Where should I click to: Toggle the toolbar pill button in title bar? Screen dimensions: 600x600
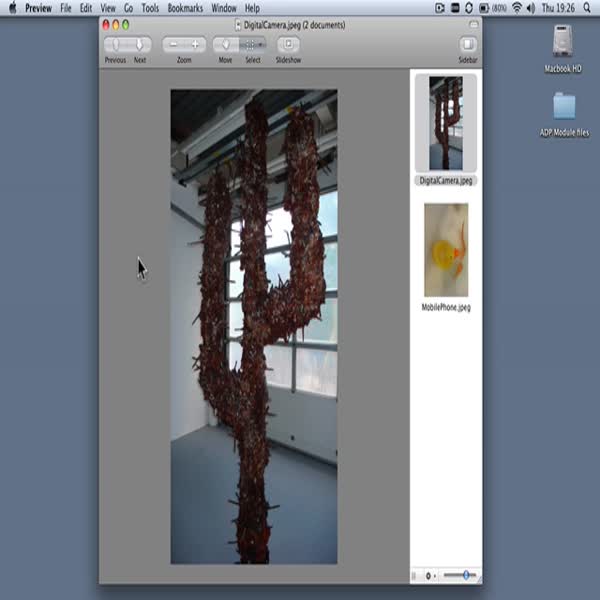pos(474,24)
